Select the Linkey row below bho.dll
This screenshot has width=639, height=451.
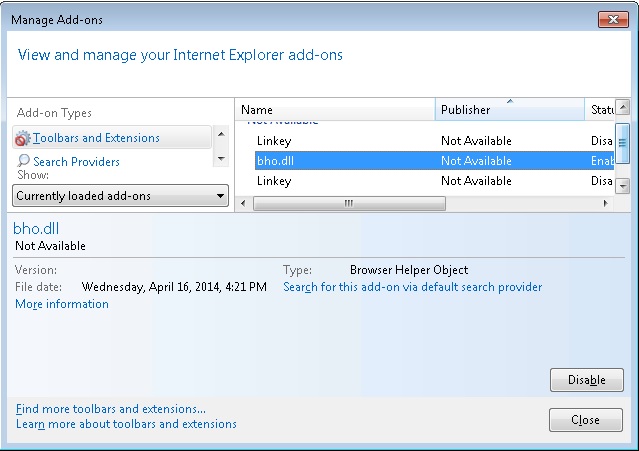tap(434, 180)
